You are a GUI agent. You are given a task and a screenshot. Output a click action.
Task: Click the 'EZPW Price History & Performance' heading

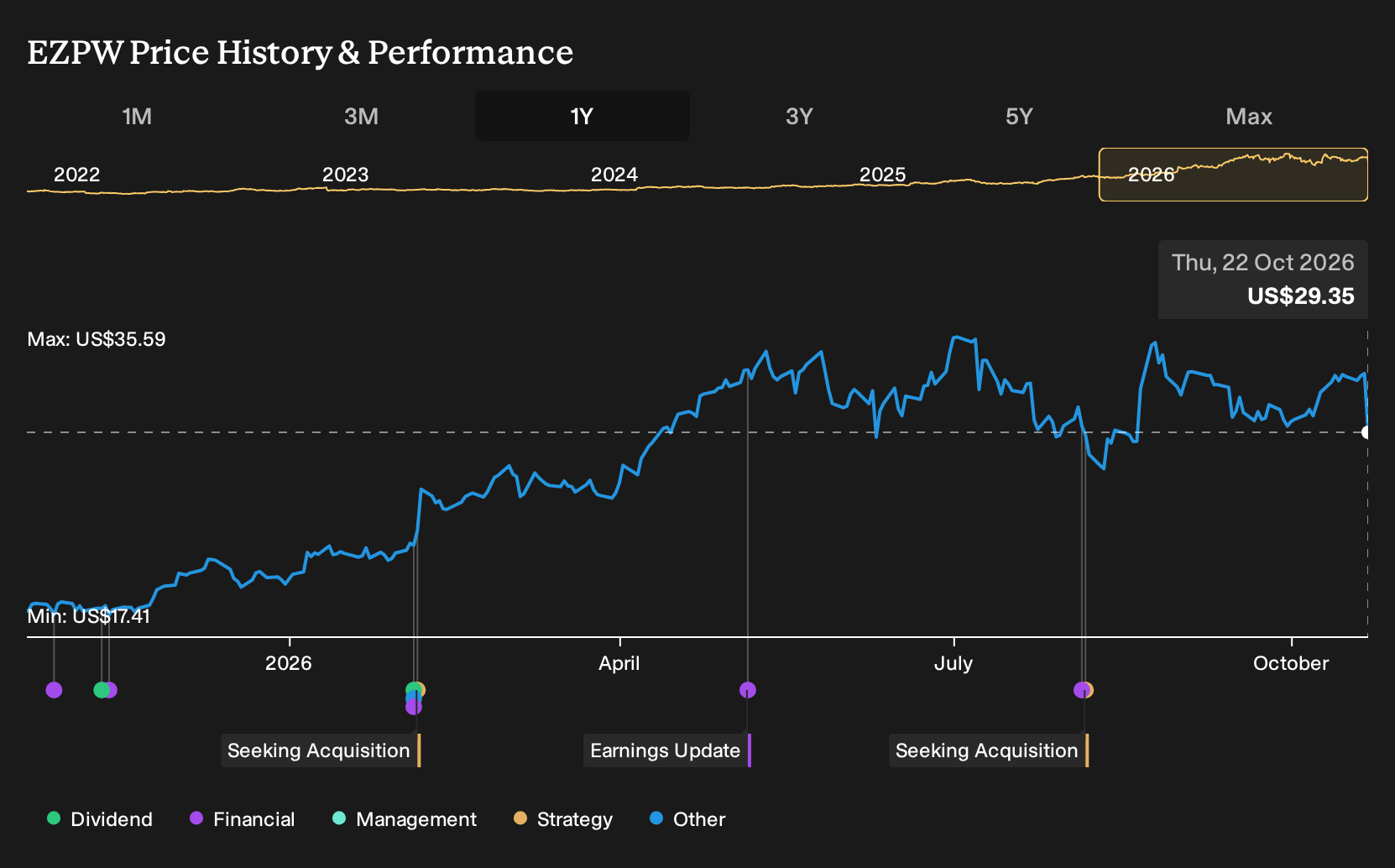(x=300, y=52)
